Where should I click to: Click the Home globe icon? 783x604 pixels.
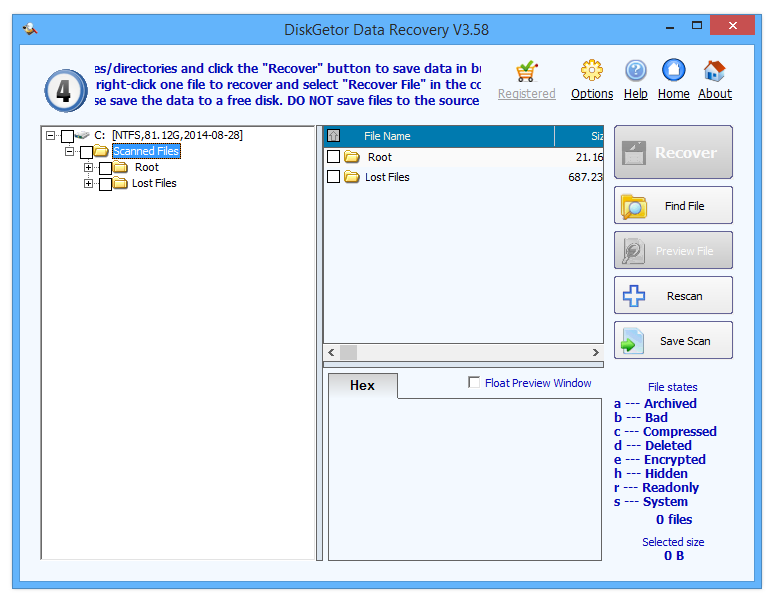click(x=673, y=70)
